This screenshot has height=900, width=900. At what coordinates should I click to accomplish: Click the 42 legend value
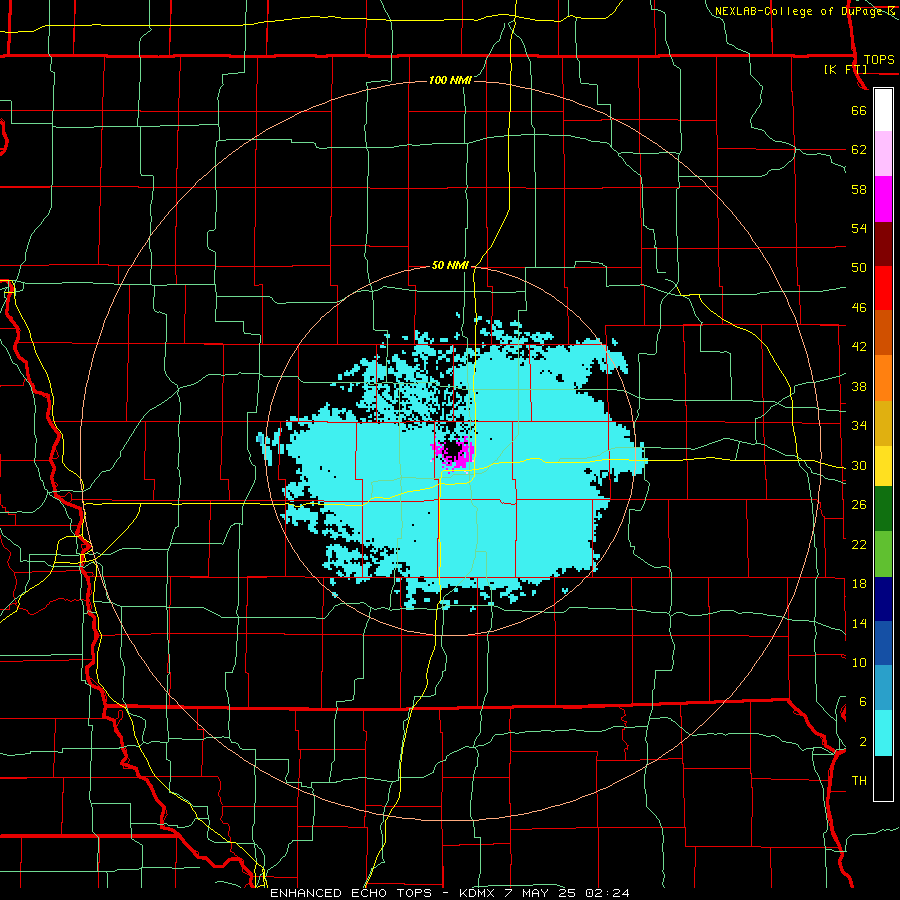(859, 346)
